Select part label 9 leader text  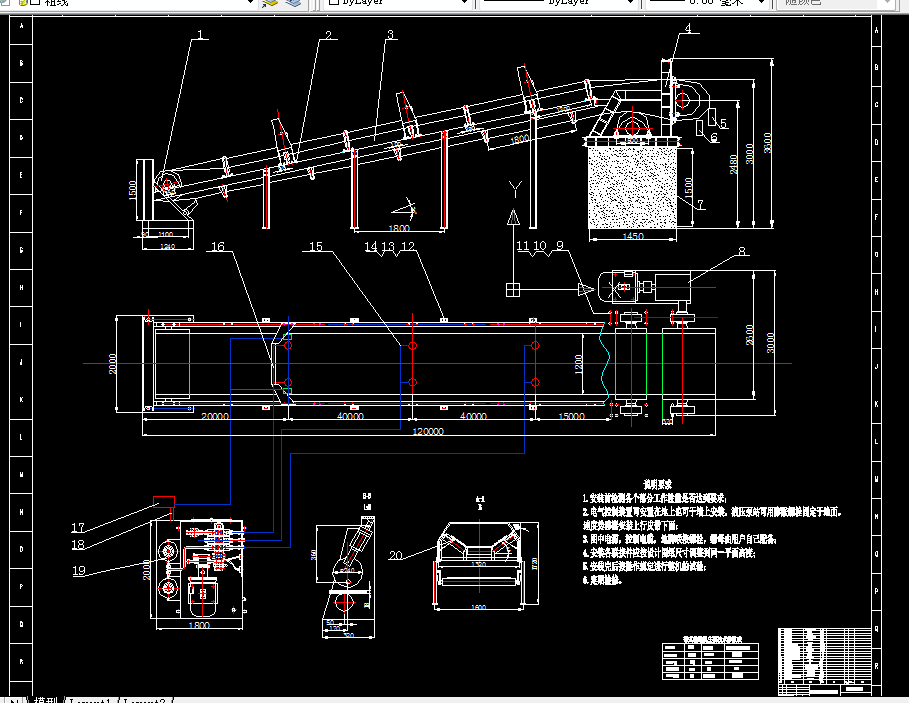click(560, 245)
